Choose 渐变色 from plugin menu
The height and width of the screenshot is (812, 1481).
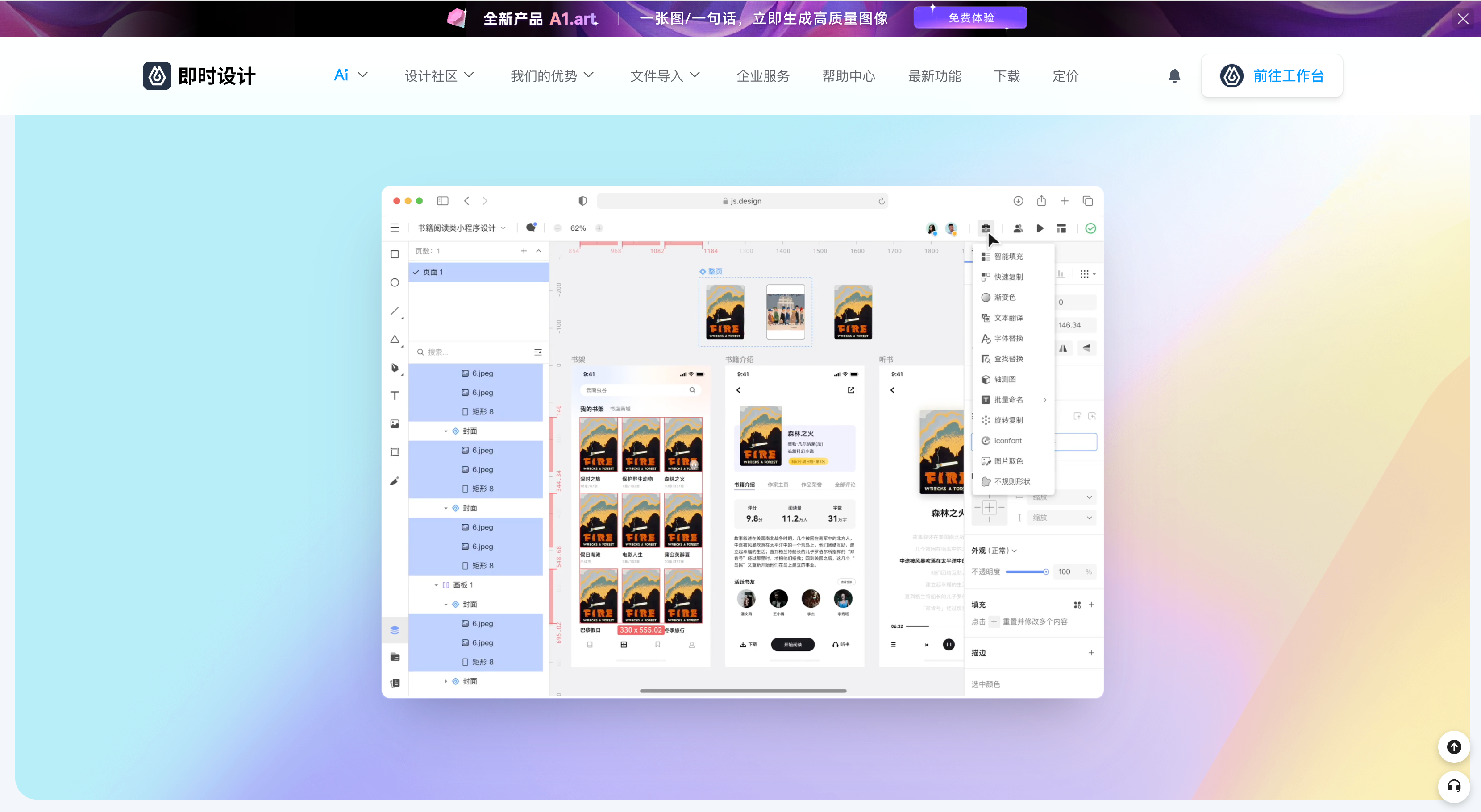(x=1013, y=297)
